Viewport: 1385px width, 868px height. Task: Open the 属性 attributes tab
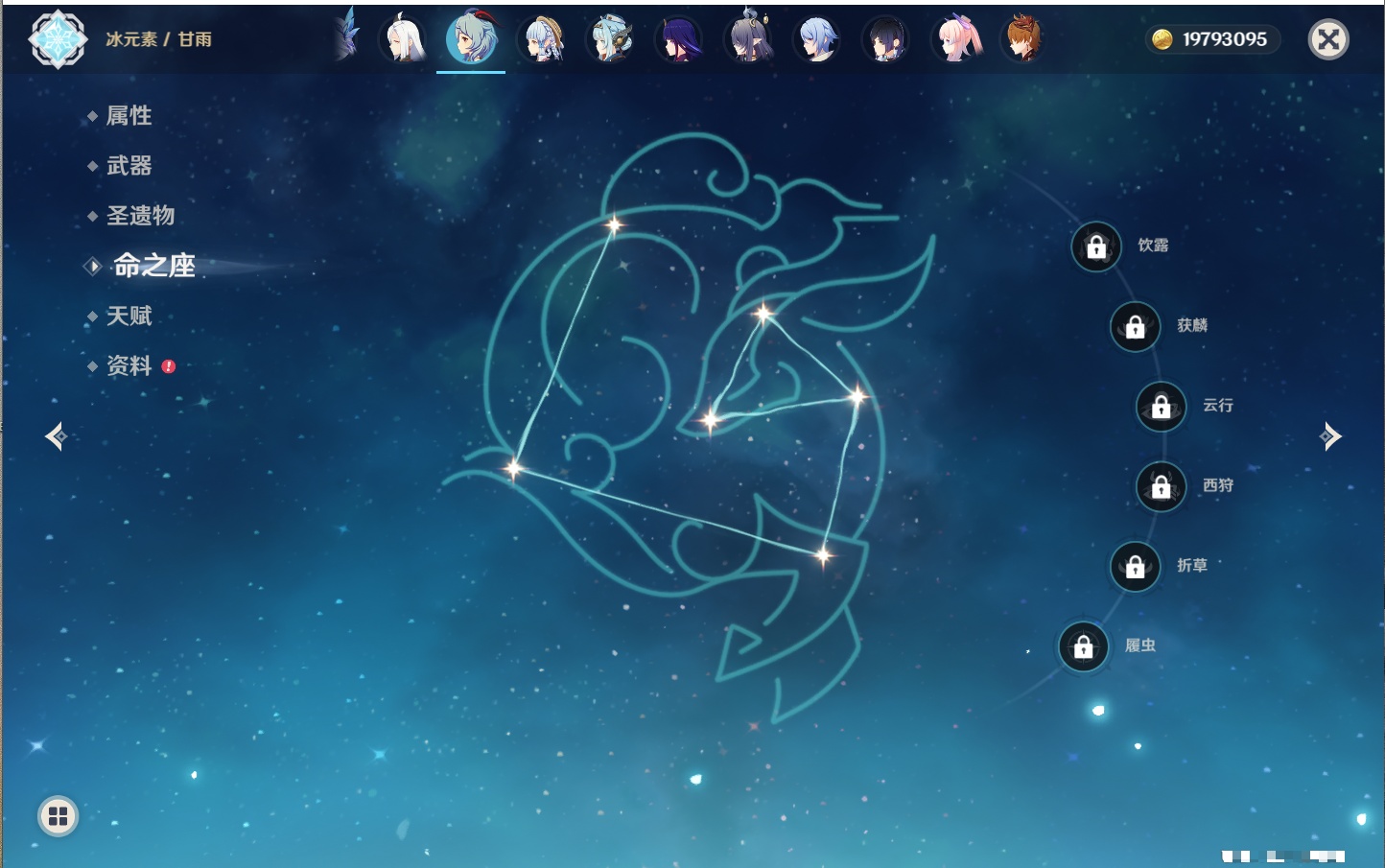[129, 116]
